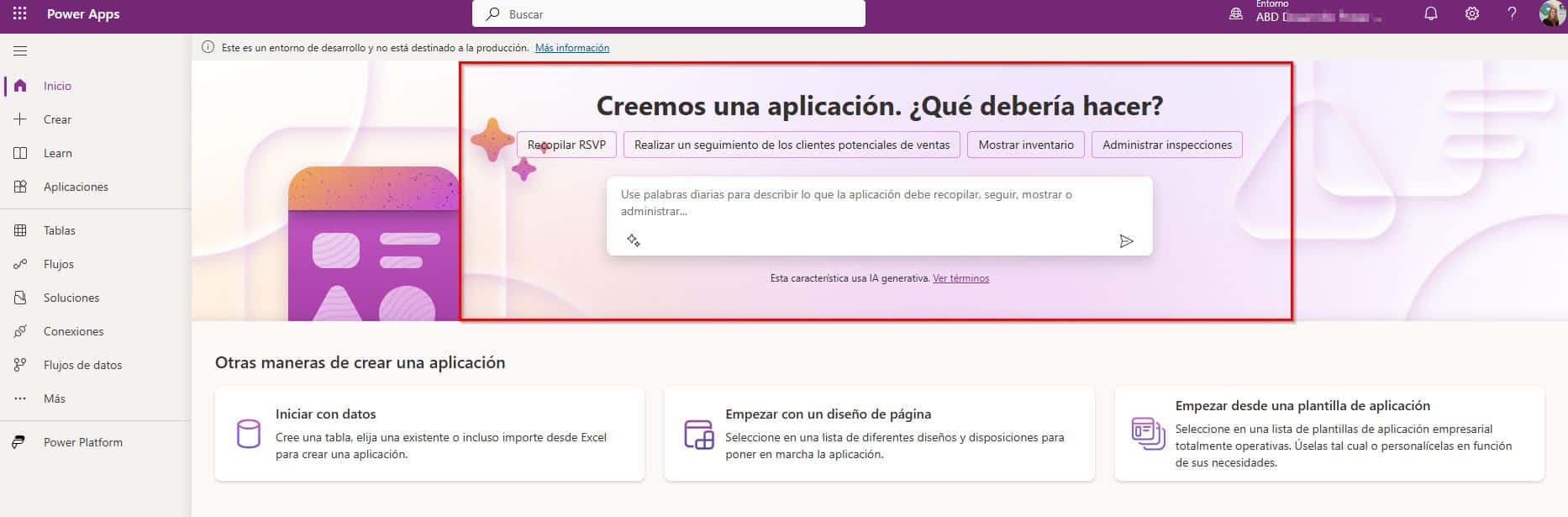The height and width of the screenshot is (517, 1568).
Task: Click the Tablas grid icon
Action: 20,230
